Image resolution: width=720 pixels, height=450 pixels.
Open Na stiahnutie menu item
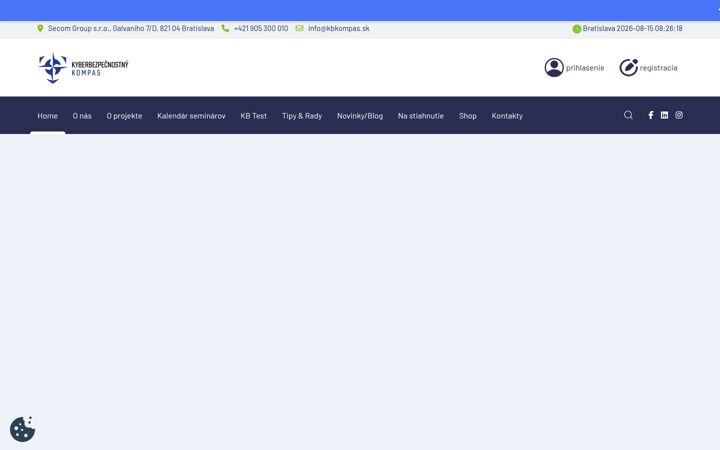[421, 116]
